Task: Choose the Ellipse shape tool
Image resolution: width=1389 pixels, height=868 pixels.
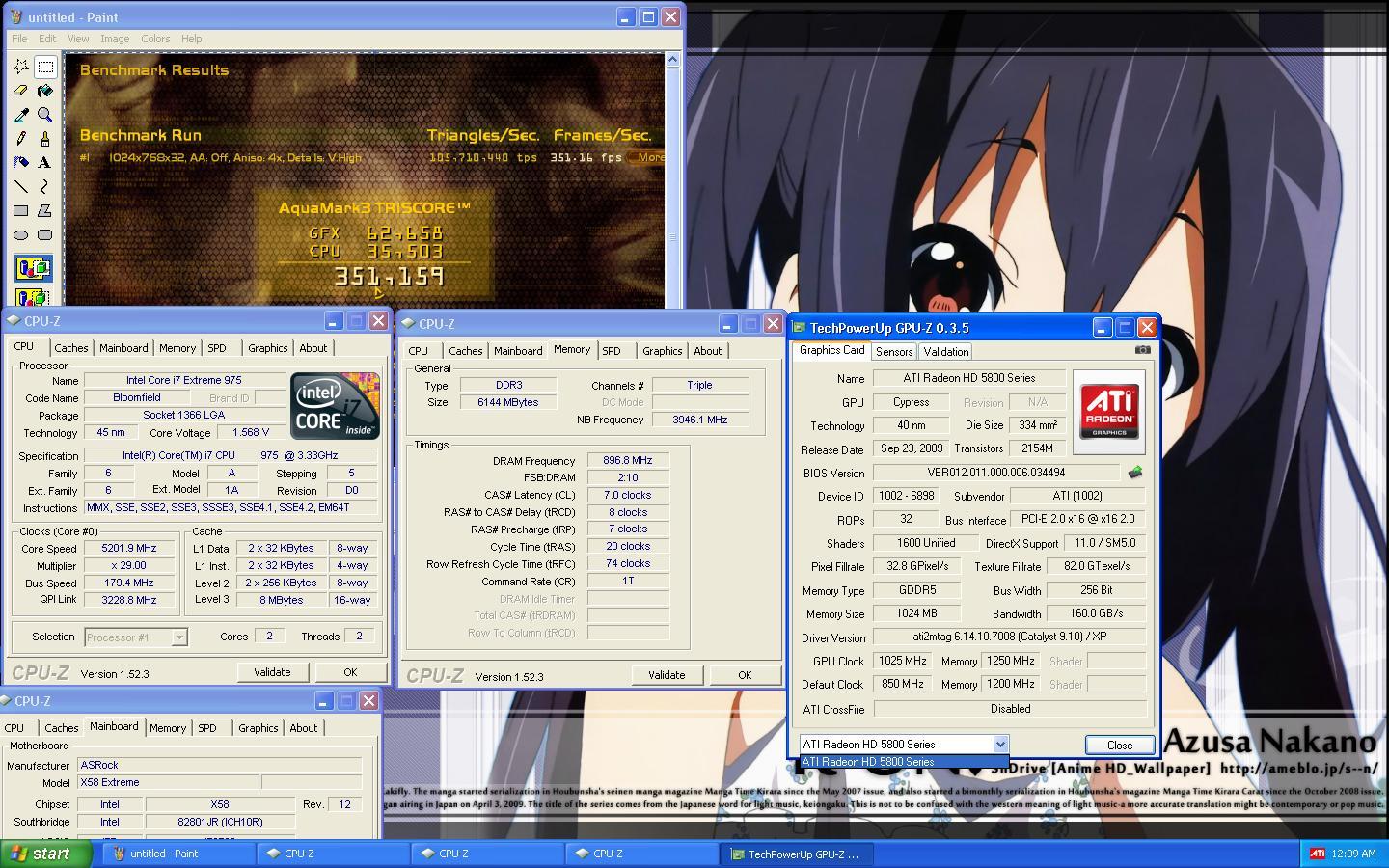Action: point(21,235)
